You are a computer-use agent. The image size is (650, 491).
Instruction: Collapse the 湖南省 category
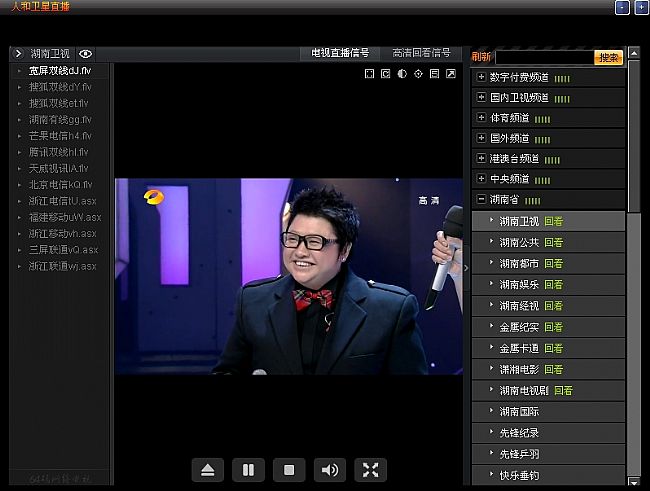click(x=481, y=199)
